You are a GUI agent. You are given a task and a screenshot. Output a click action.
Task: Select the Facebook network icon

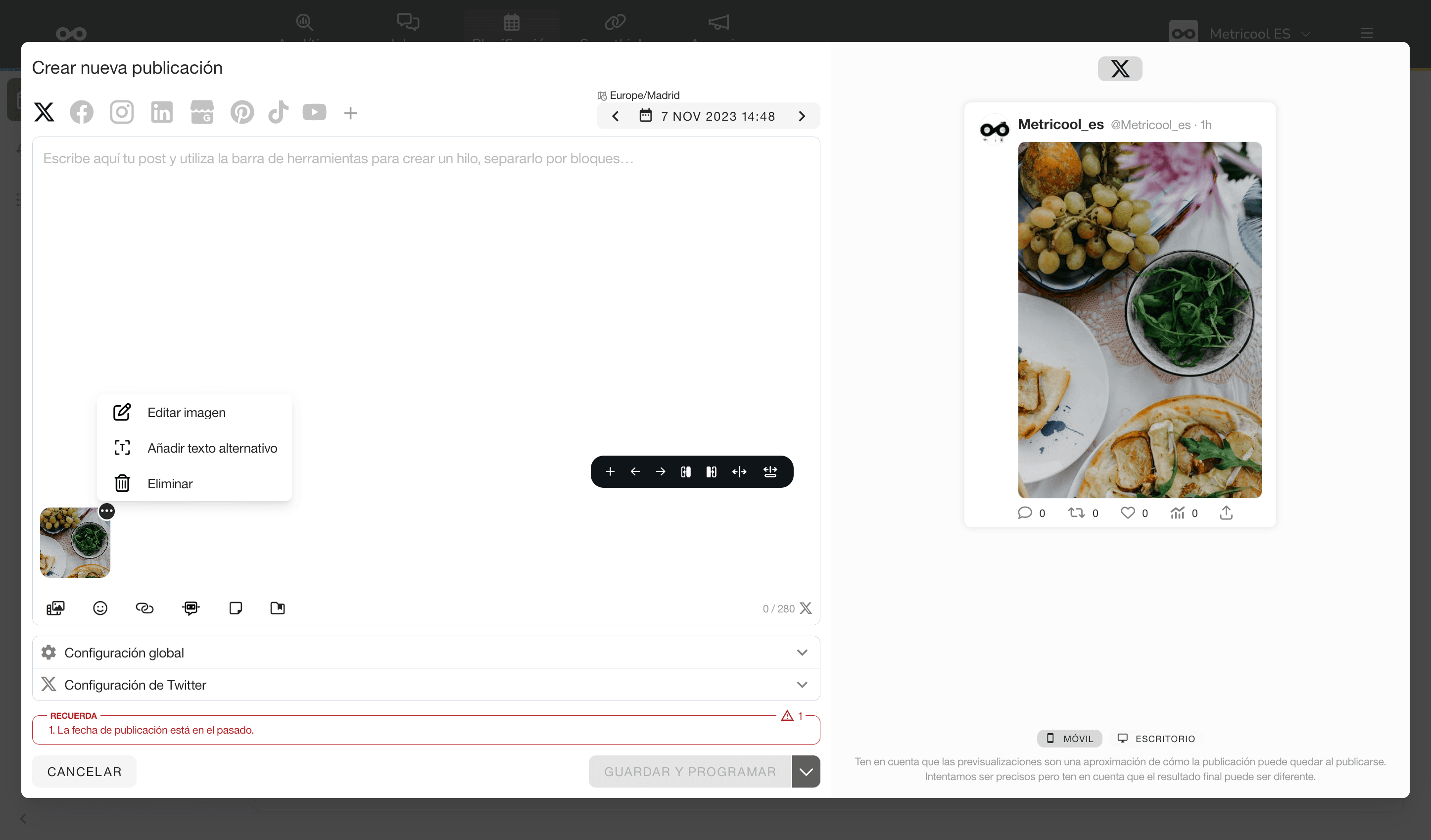pos(81,112)
